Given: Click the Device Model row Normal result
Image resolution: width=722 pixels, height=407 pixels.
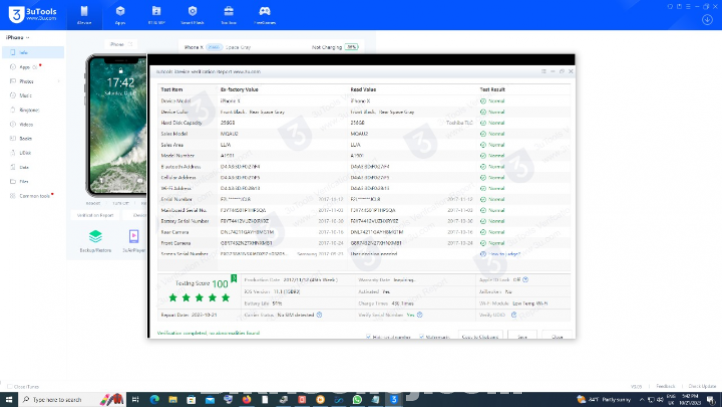Looking at the screenshot, I should click(x=493, y=101).
